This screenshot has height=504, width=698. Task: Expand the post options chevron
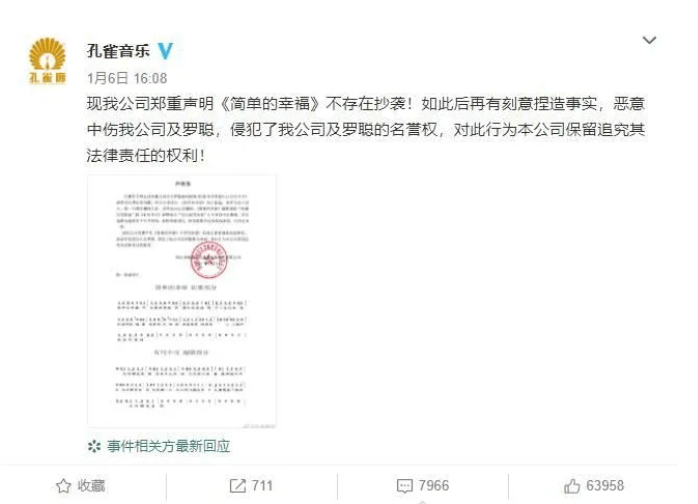pos(649,41)
